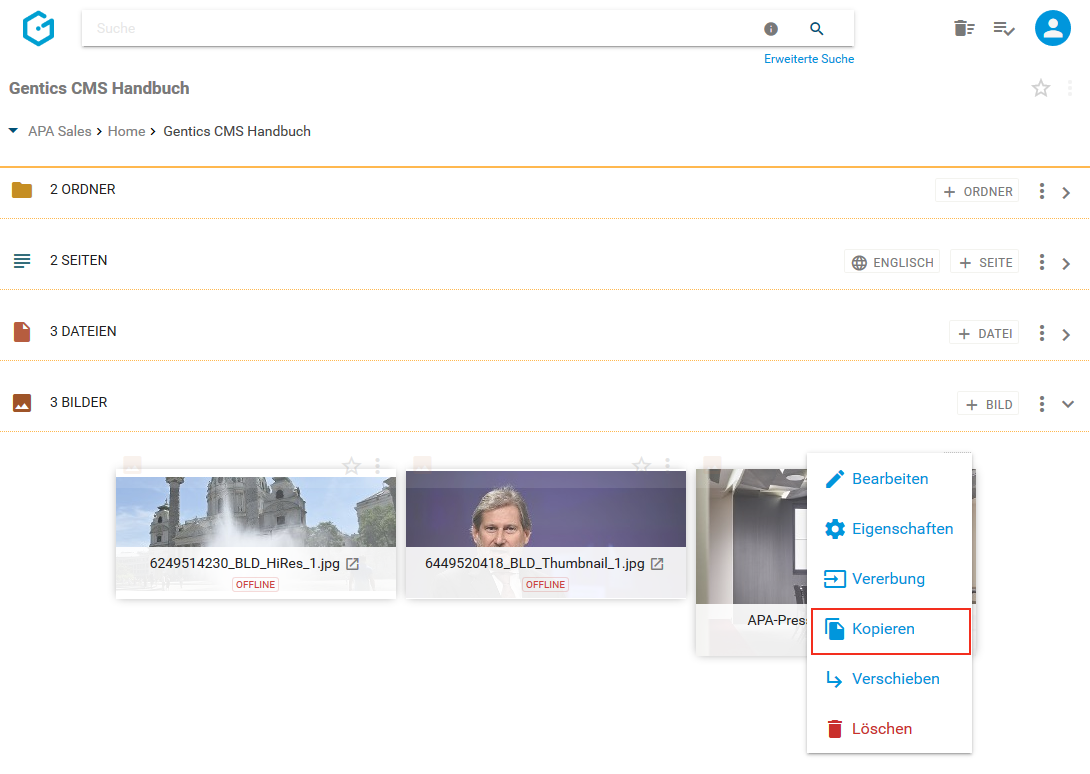Expand the breadcrumb node dropdown arrow

(13, 131)
